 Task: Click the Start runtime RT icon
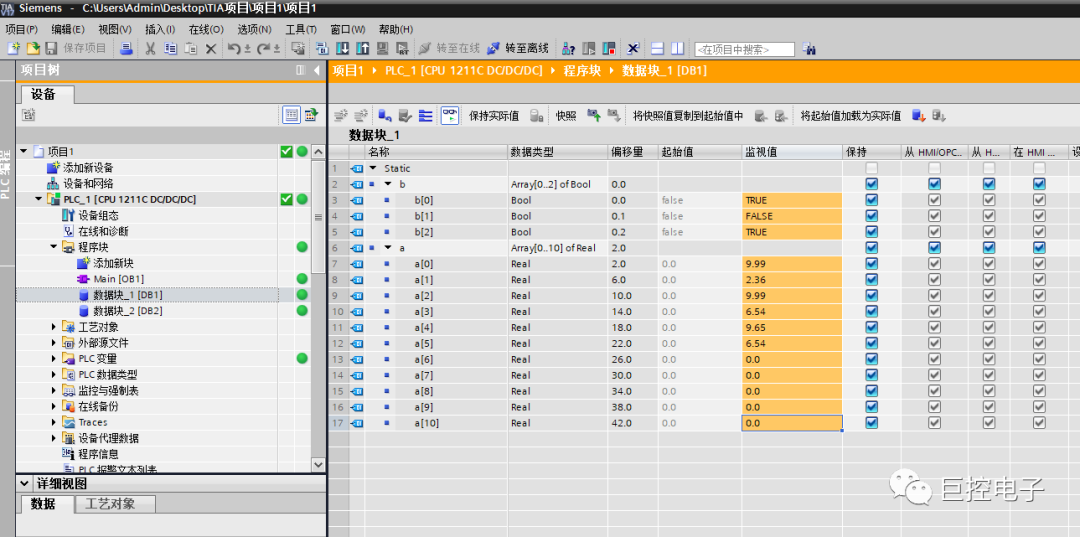[402, 49]
